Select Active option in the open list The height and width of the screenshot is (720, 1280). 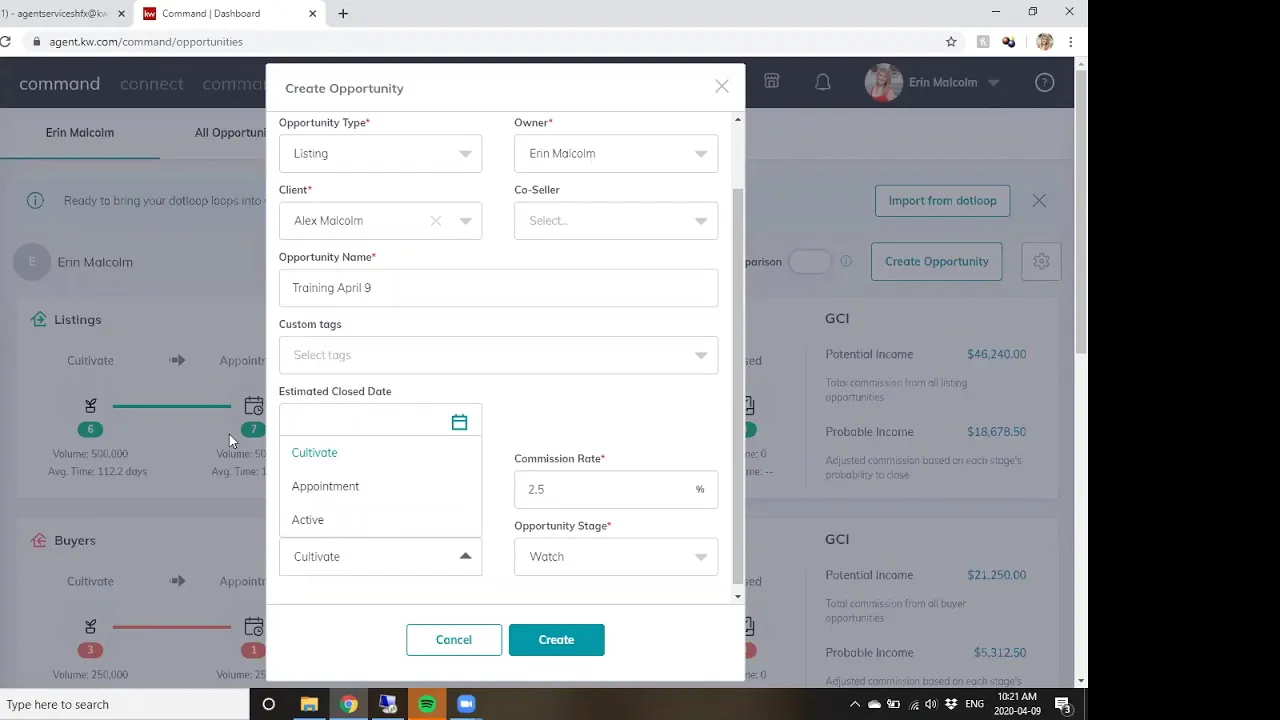380,520
